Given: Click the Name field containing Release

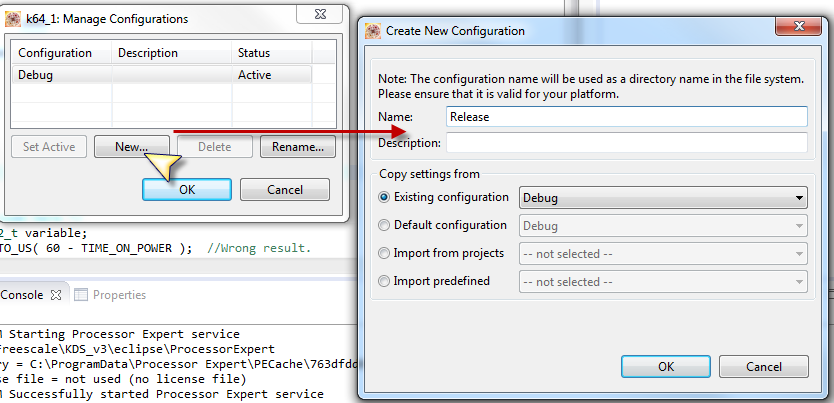Looking at the screenshot, I should click(626, 116).
